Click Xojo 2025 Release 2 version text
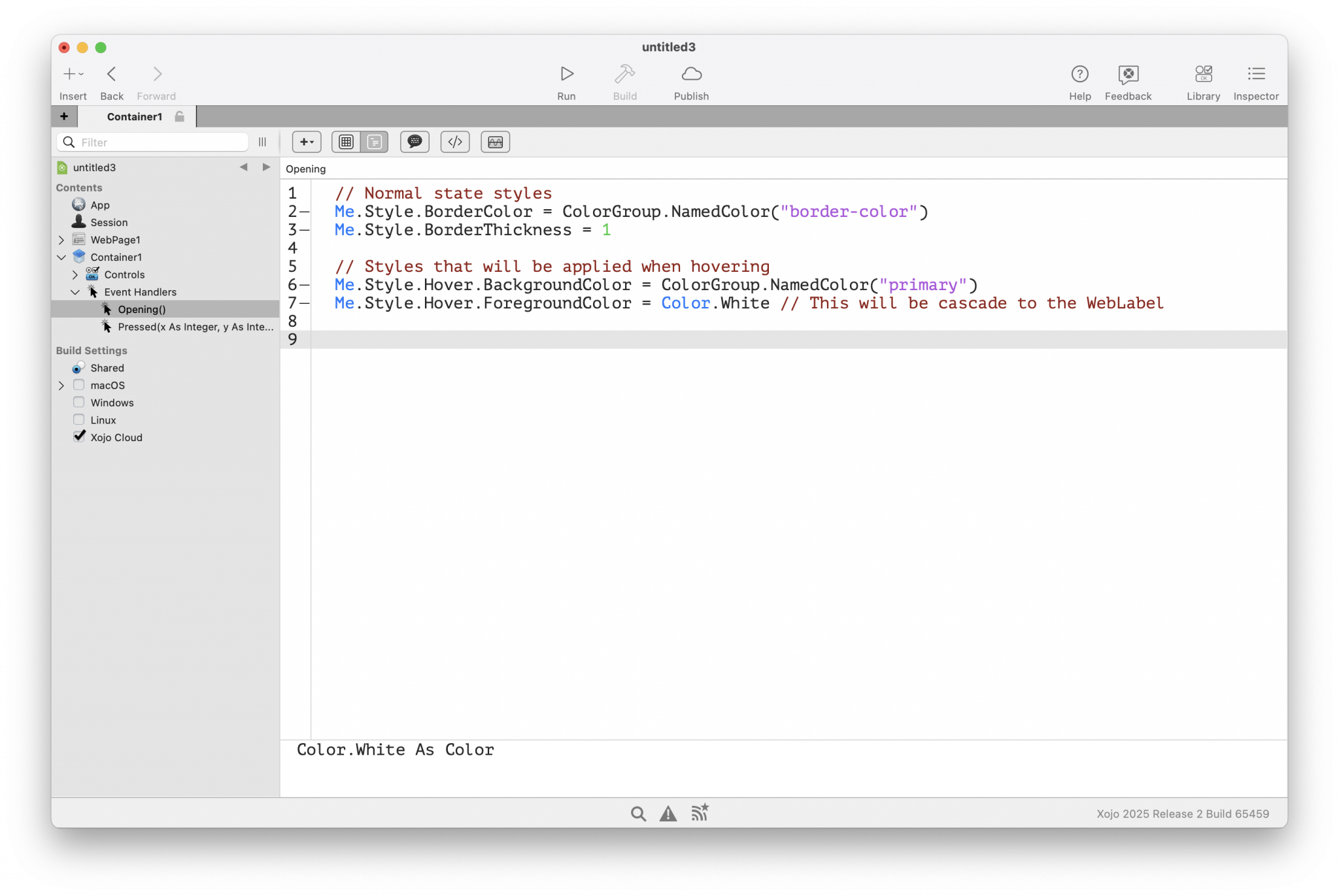This screenshot has height=896, width=1339. [x=1182, y=814]
